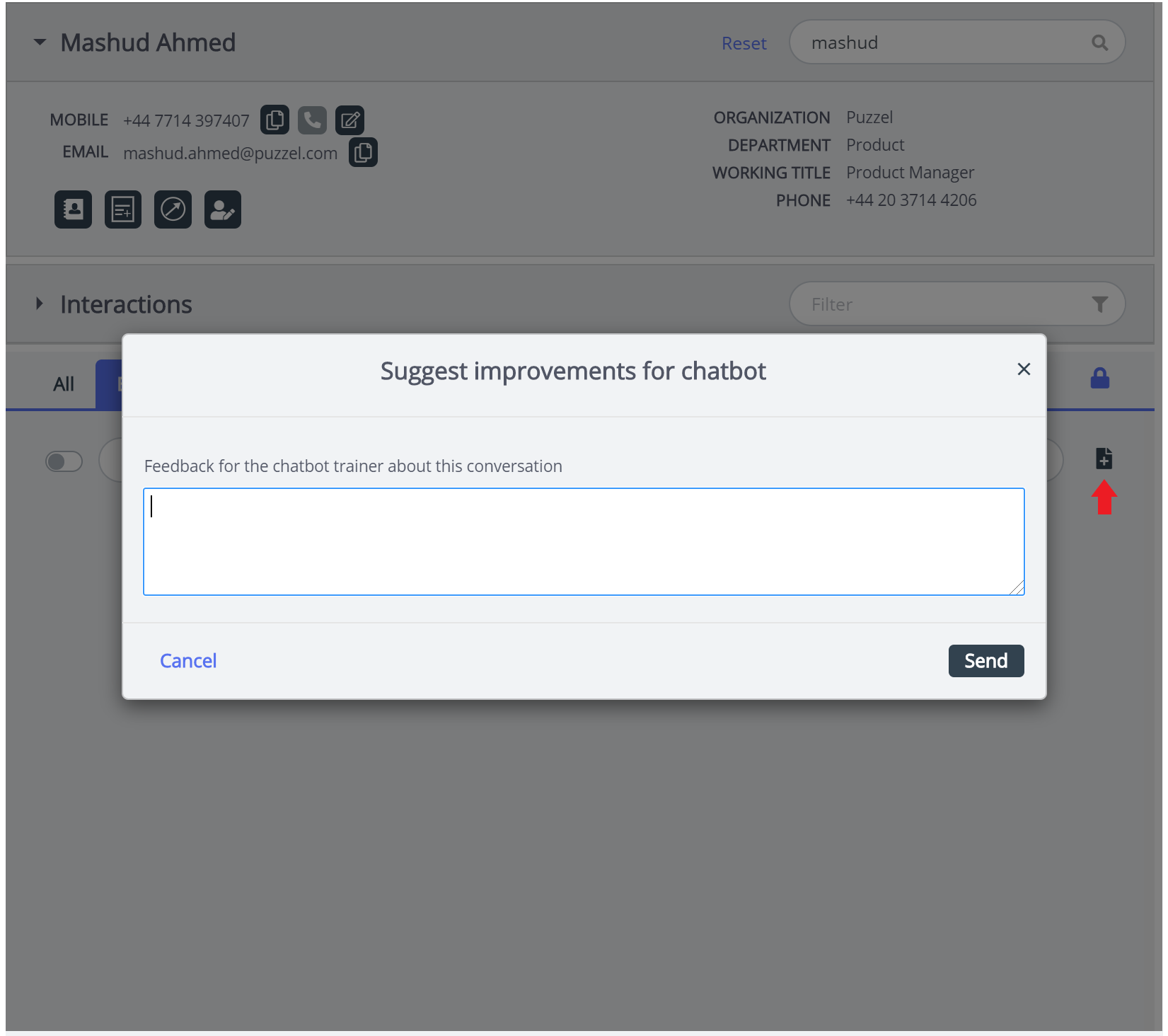The height and width of the screenshot is (1036, 1168).
Task: Call the mobile number via phone icon
Action: [x=312, y=120]
